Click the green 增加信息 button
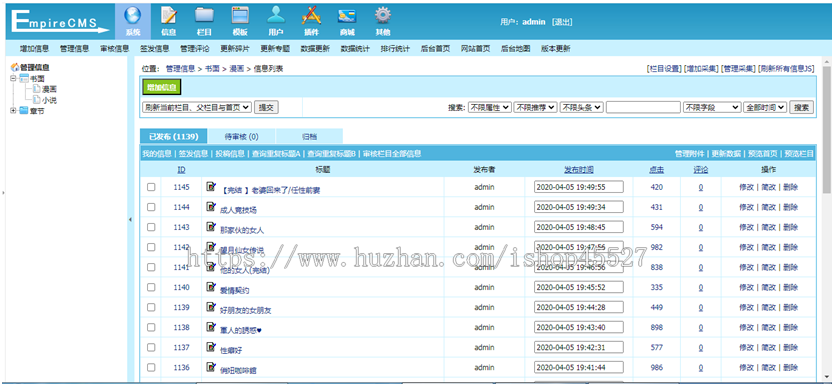 [163, 88]
